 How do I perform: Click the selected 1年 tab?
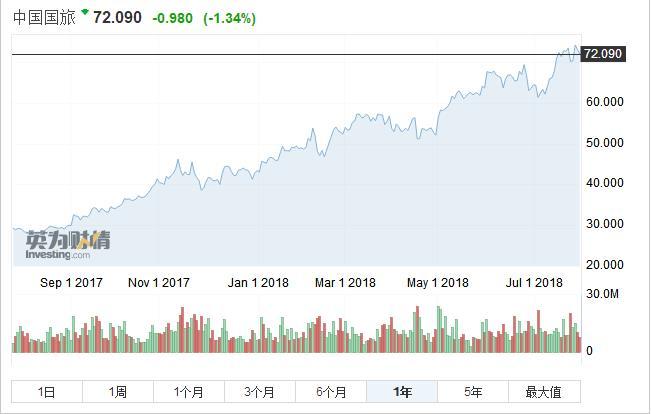pyautogui.click(x=402, y=392)
